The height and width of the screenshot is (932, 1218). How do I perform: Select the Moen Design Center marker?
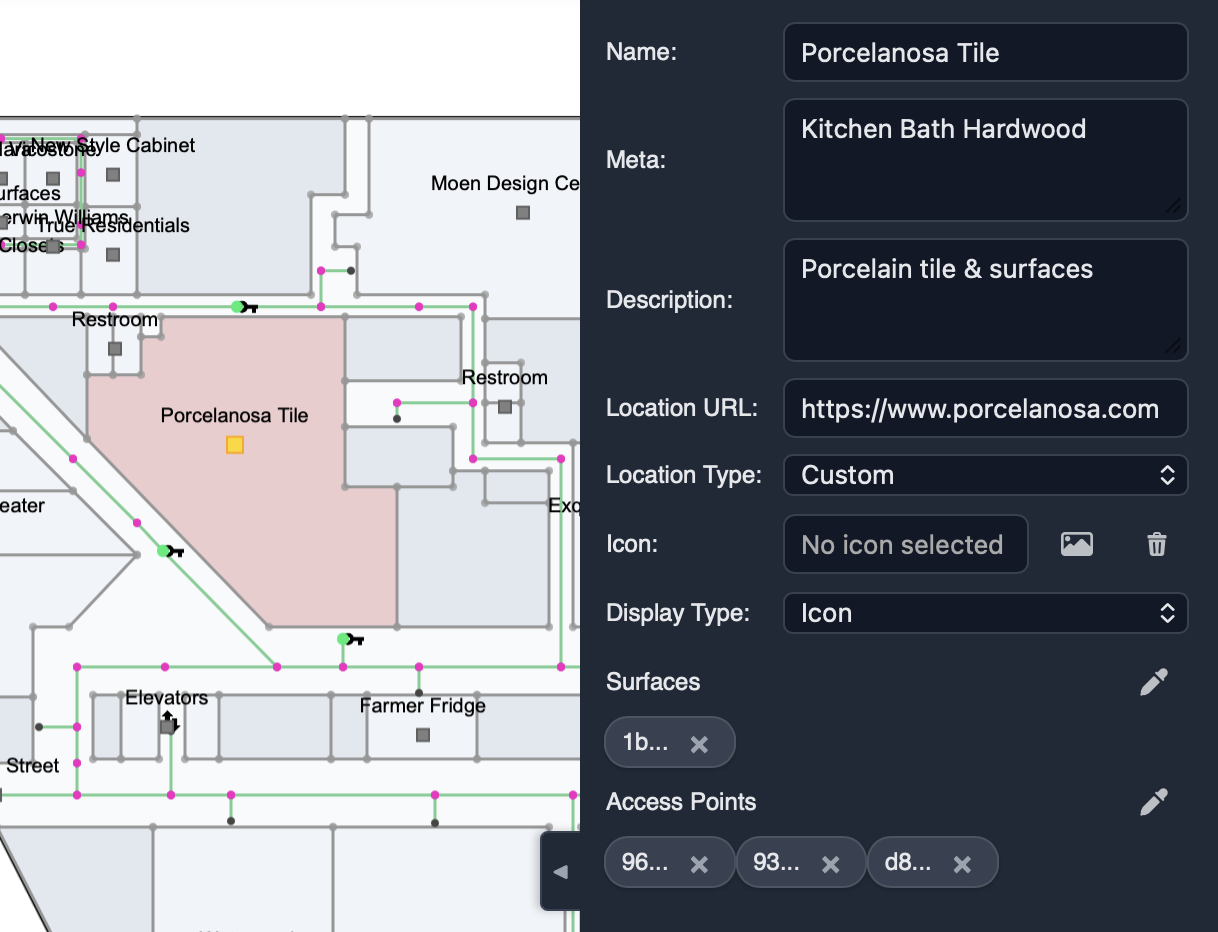point(523,213)
